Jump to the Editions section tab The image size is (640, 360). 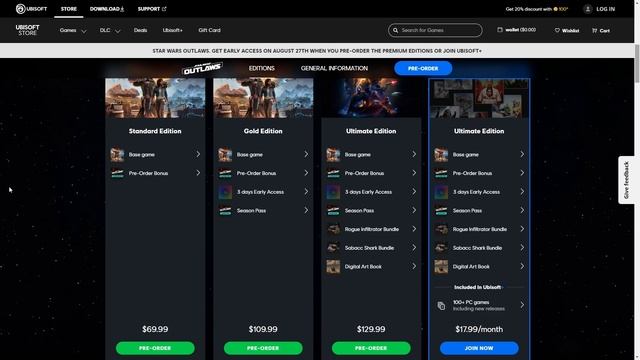coord(262,68)
